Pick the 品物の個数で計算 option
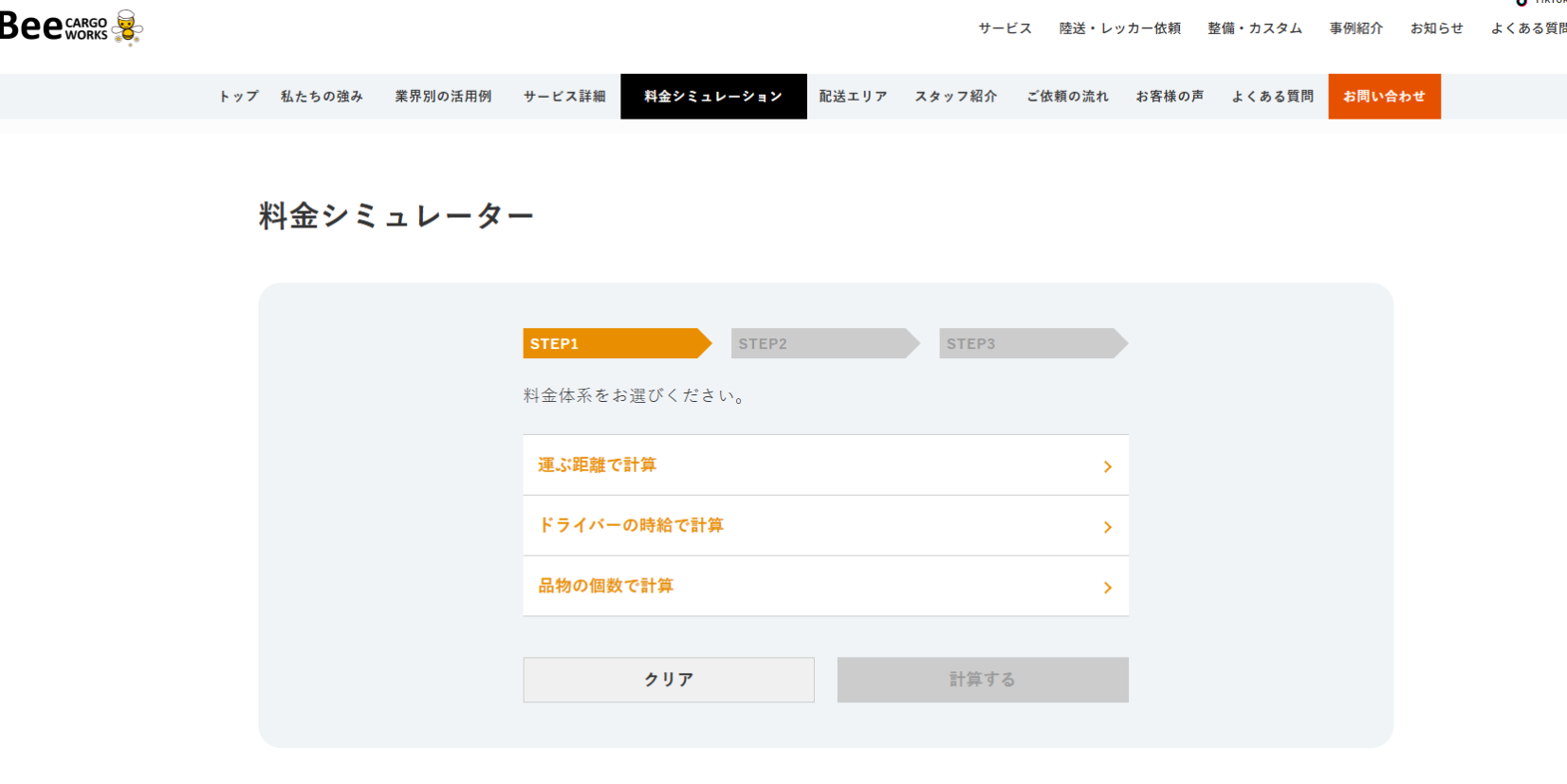 coord(606,586)
